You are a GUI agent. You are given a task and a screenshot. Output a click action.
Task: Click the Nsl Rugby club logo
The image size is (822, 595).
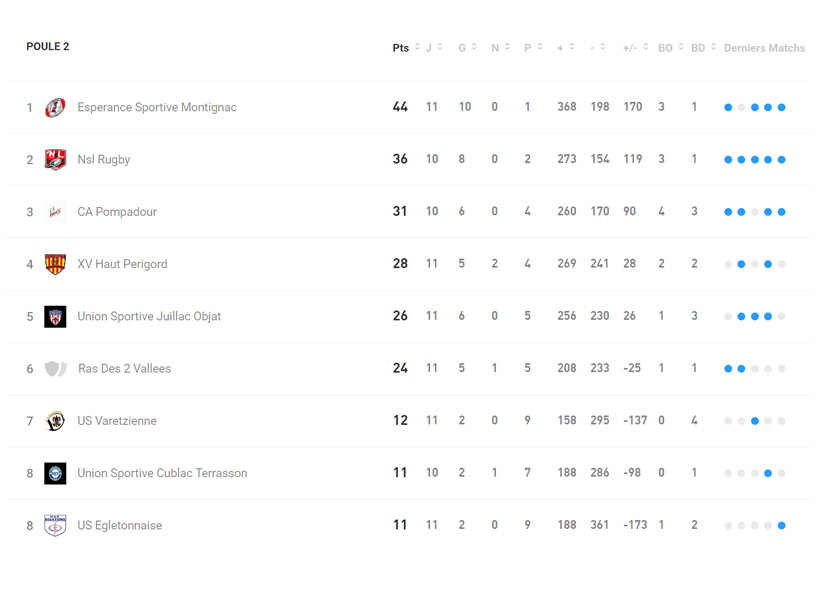click(x=55, y=160)
